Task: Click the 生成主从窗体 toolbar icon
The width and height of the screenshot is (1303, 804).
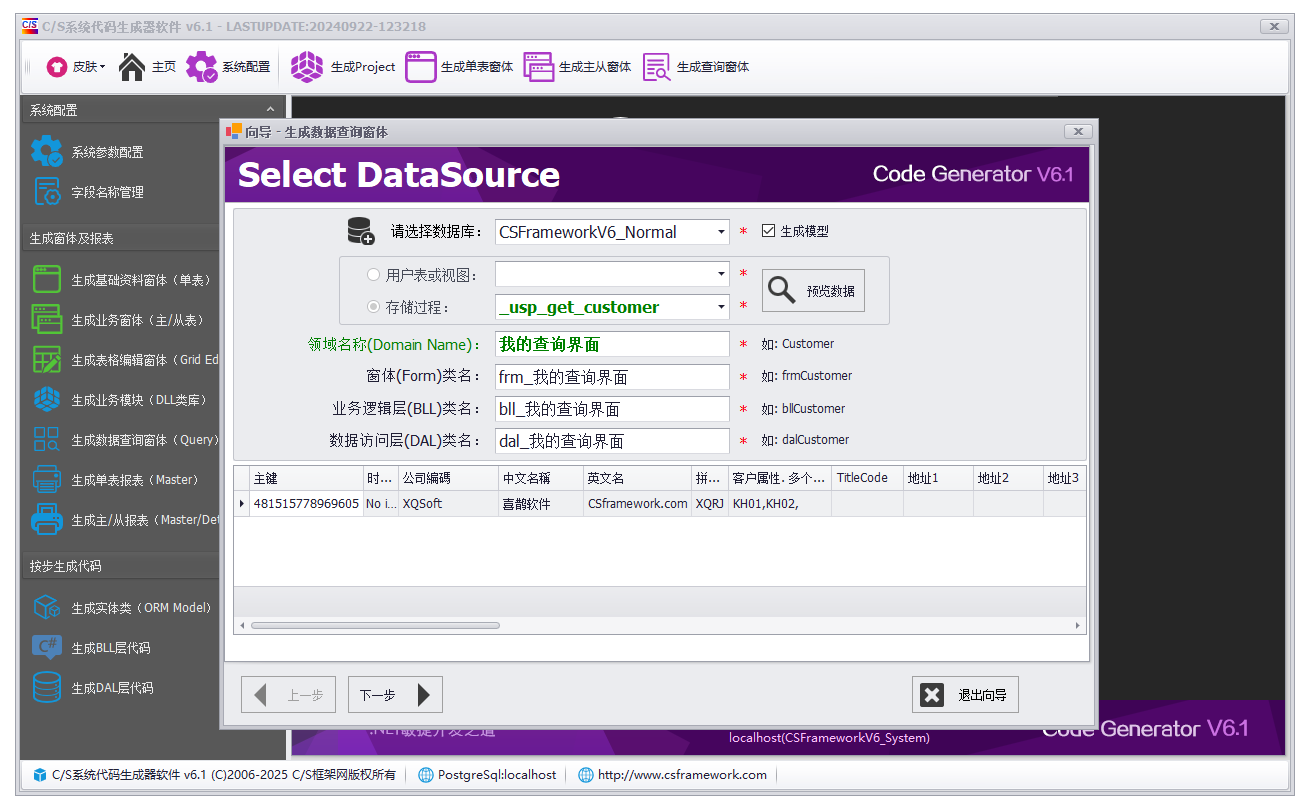Action: 575,67
